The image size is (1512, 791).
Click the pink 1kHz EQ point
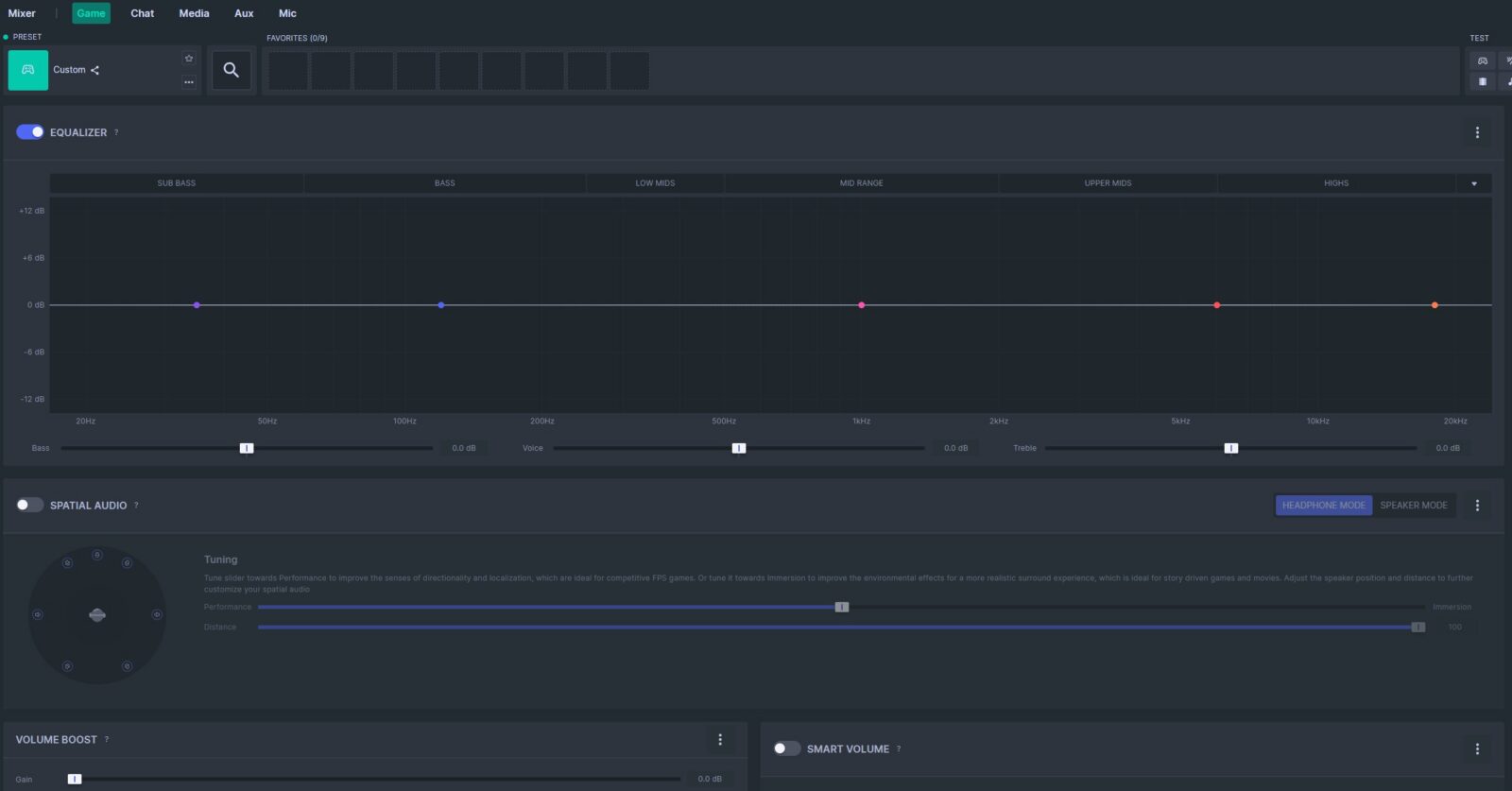861,305
